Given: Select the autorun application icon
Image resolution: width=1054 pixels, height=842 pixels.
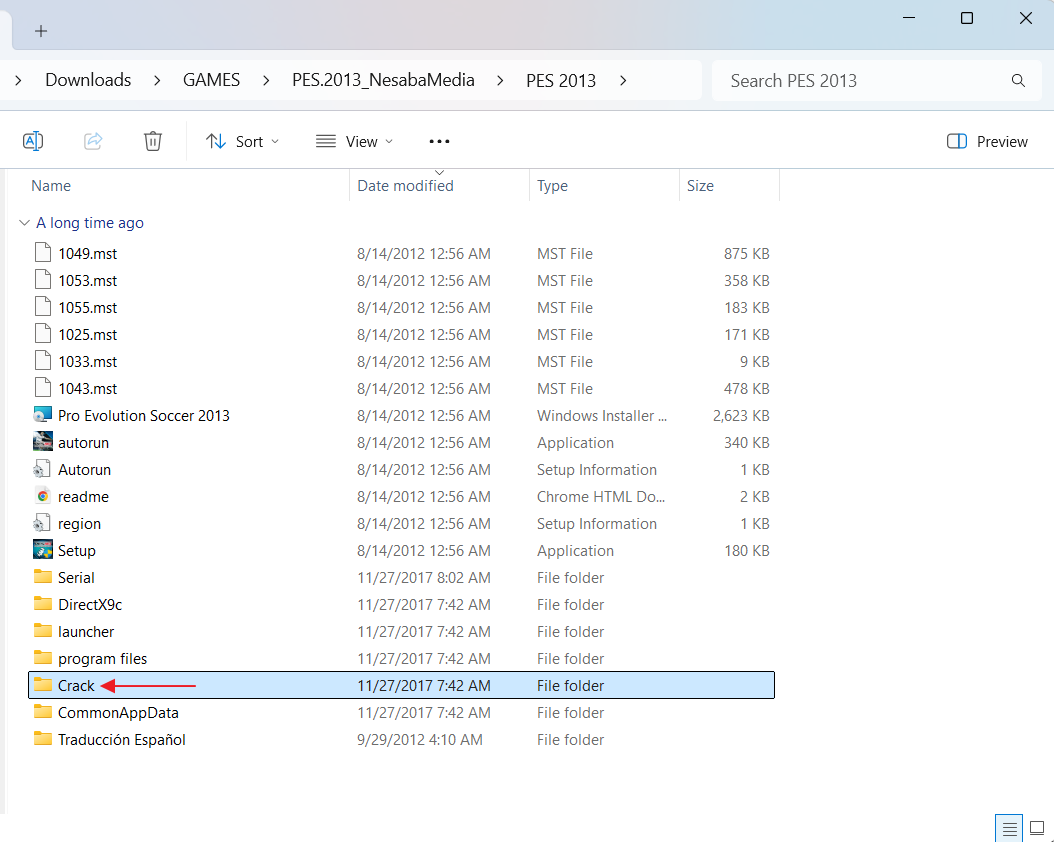Looking at the screenshot, I should [43, 441].
